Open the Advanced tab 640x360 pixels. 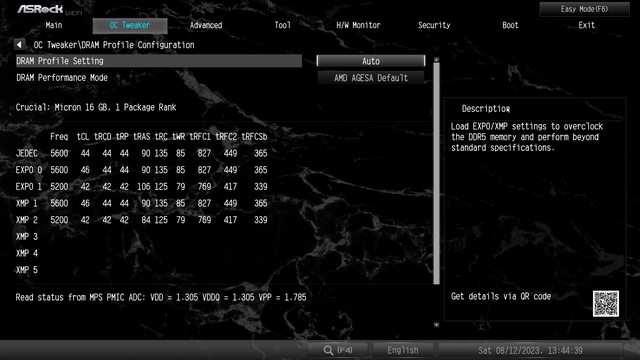[206, 25]
